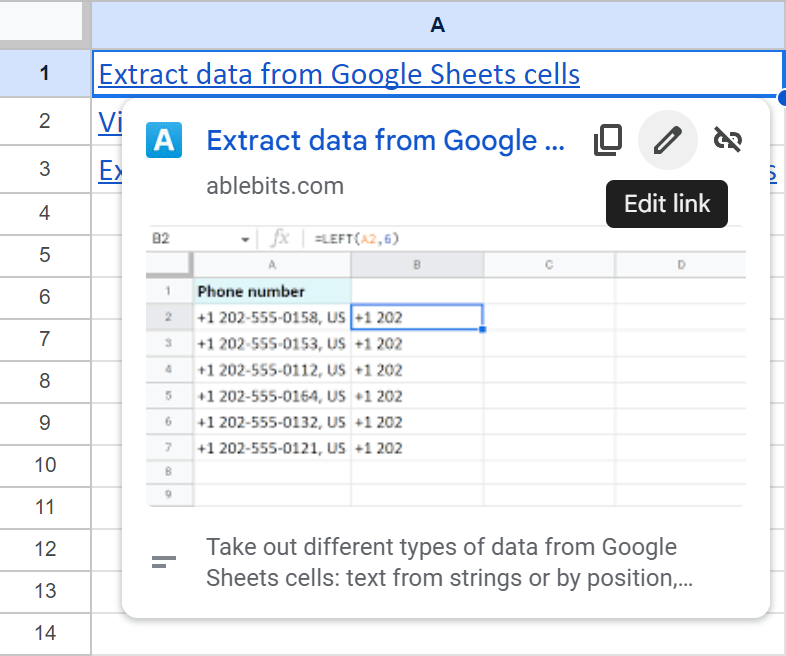Click the phone number spreadsheet preview thumbnail
786x656 pixels.
click(x=445, y=365)
